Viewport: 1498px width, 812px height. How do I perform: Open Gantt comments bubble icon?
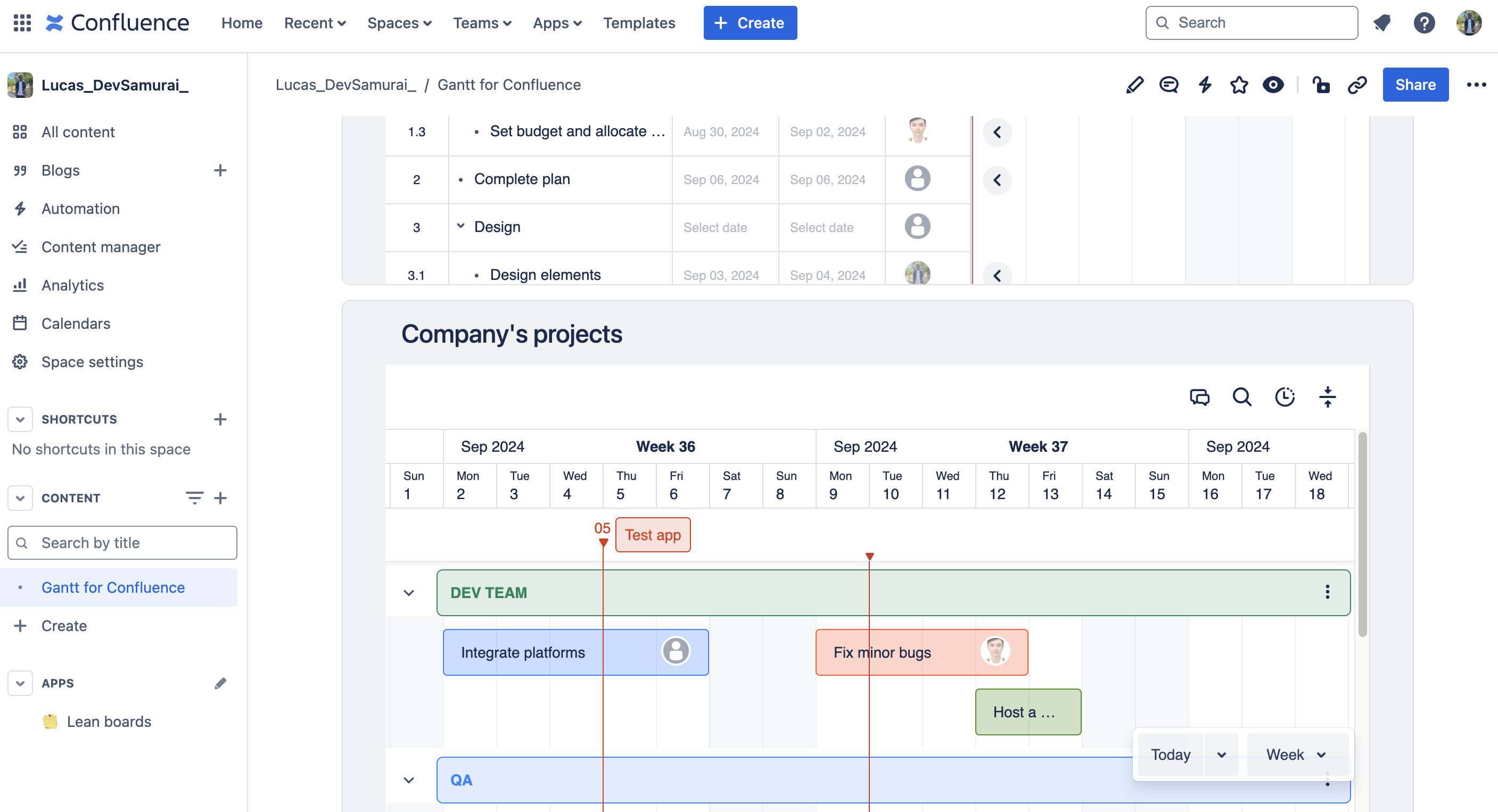coord(1199,397)
